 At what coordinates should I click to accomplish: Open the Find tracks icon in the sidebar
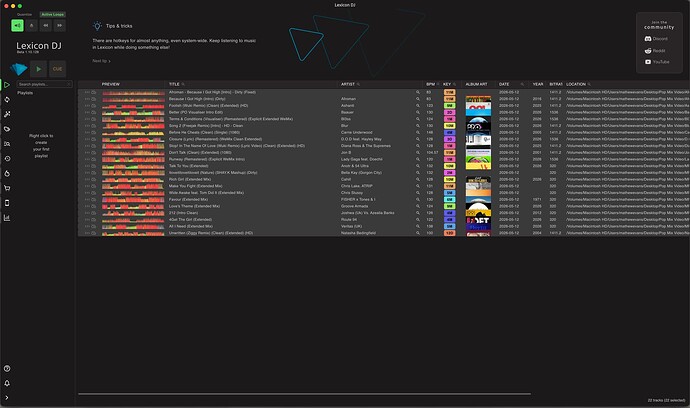coord(7,144)
